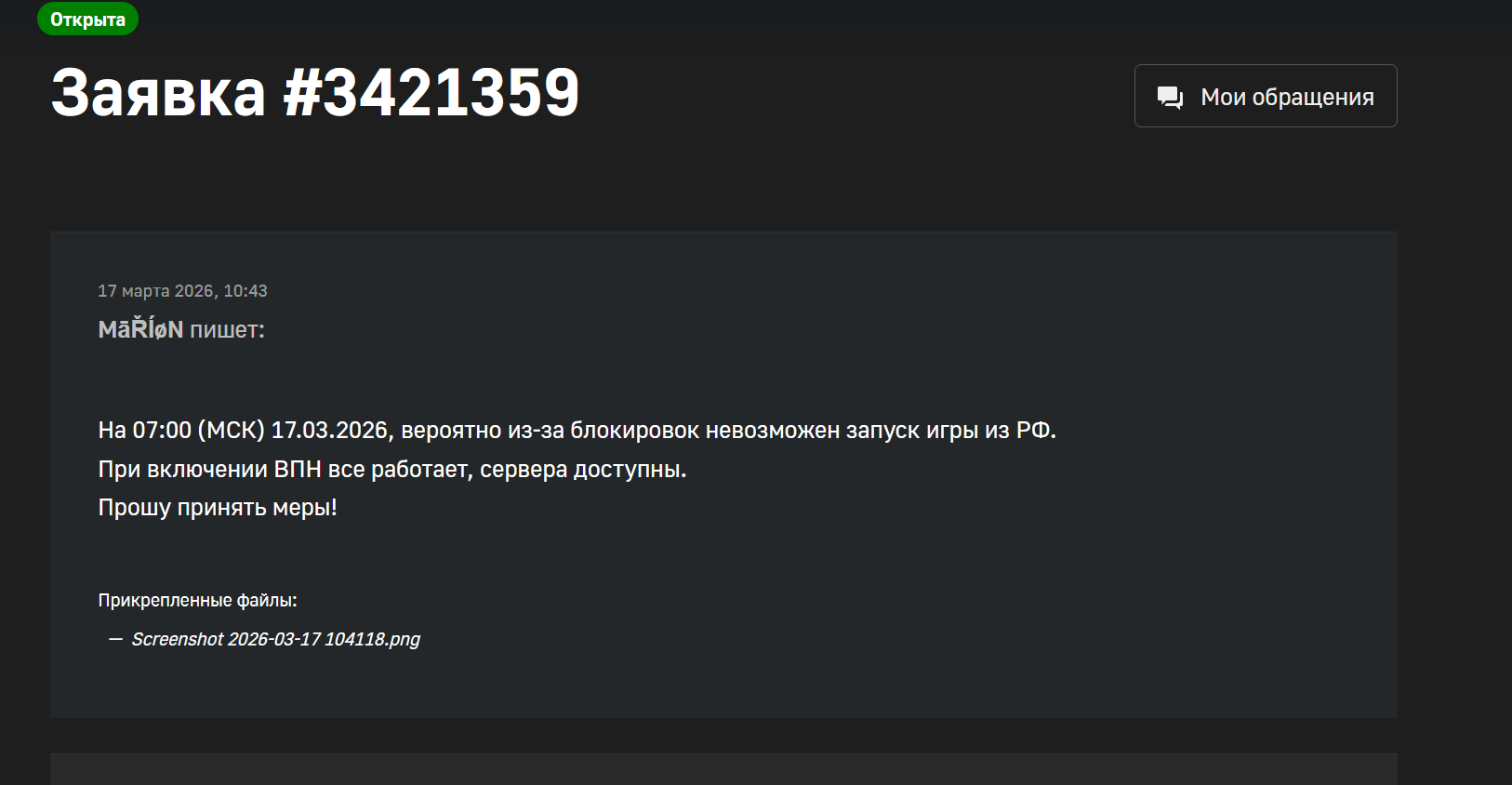The image size is (1512, 785).
Task: Click the phrase сервера доступны
Action: click(583, 470)
